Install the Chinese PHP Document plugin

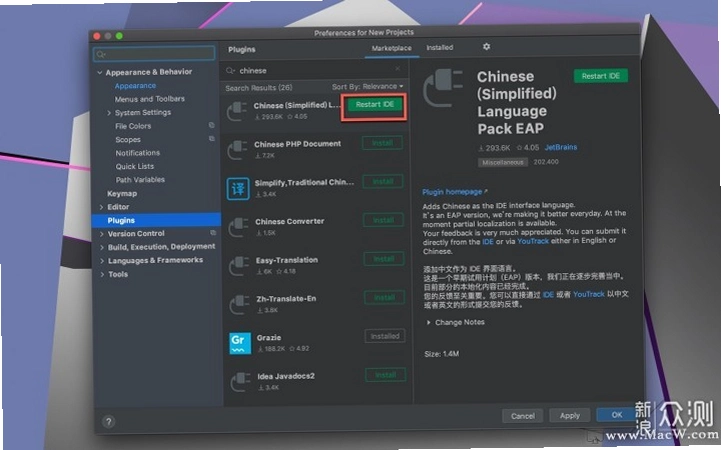382,143
